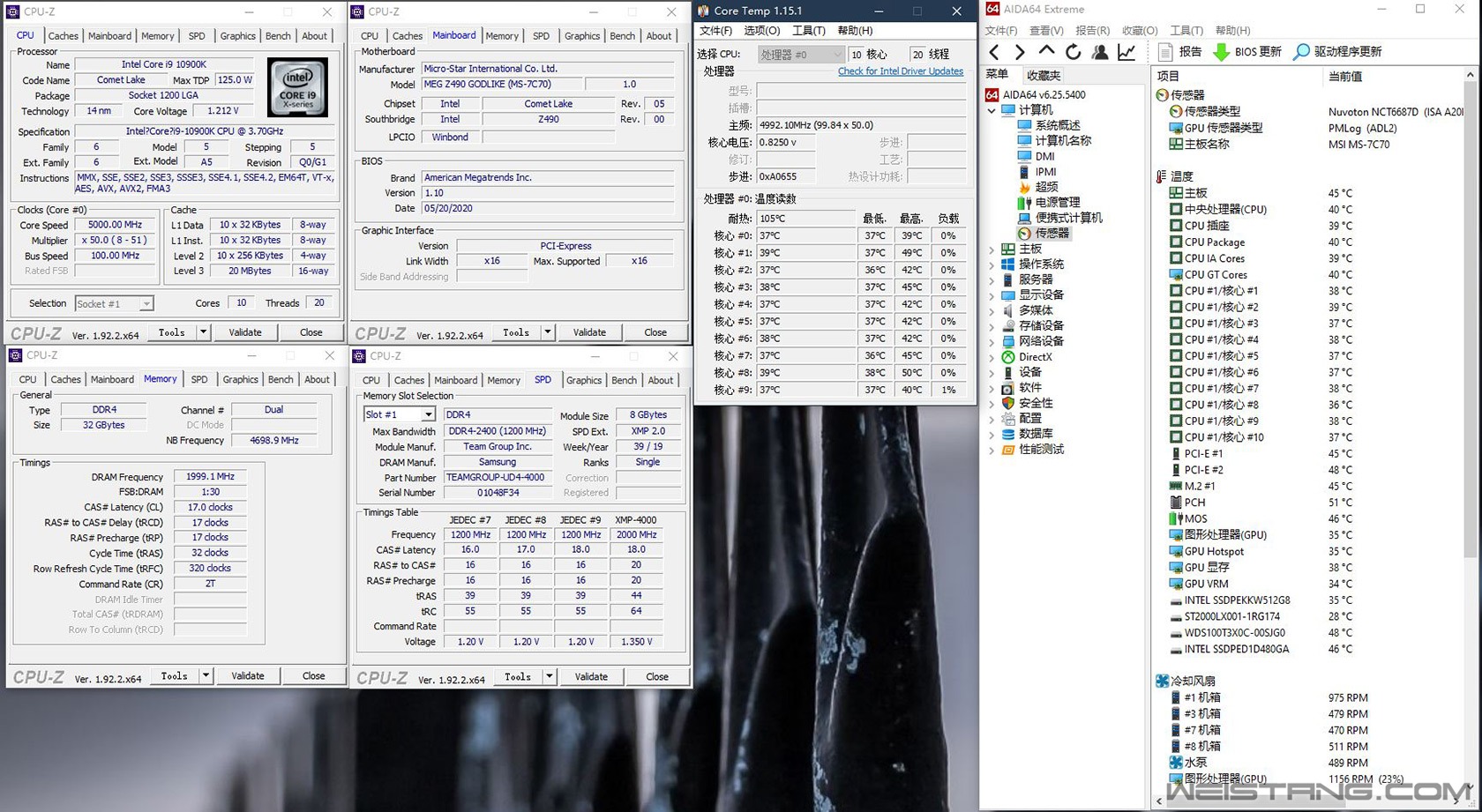Expand the DirectX tree node
This screenshot has width=1482, height=812.
pos(992,357)
